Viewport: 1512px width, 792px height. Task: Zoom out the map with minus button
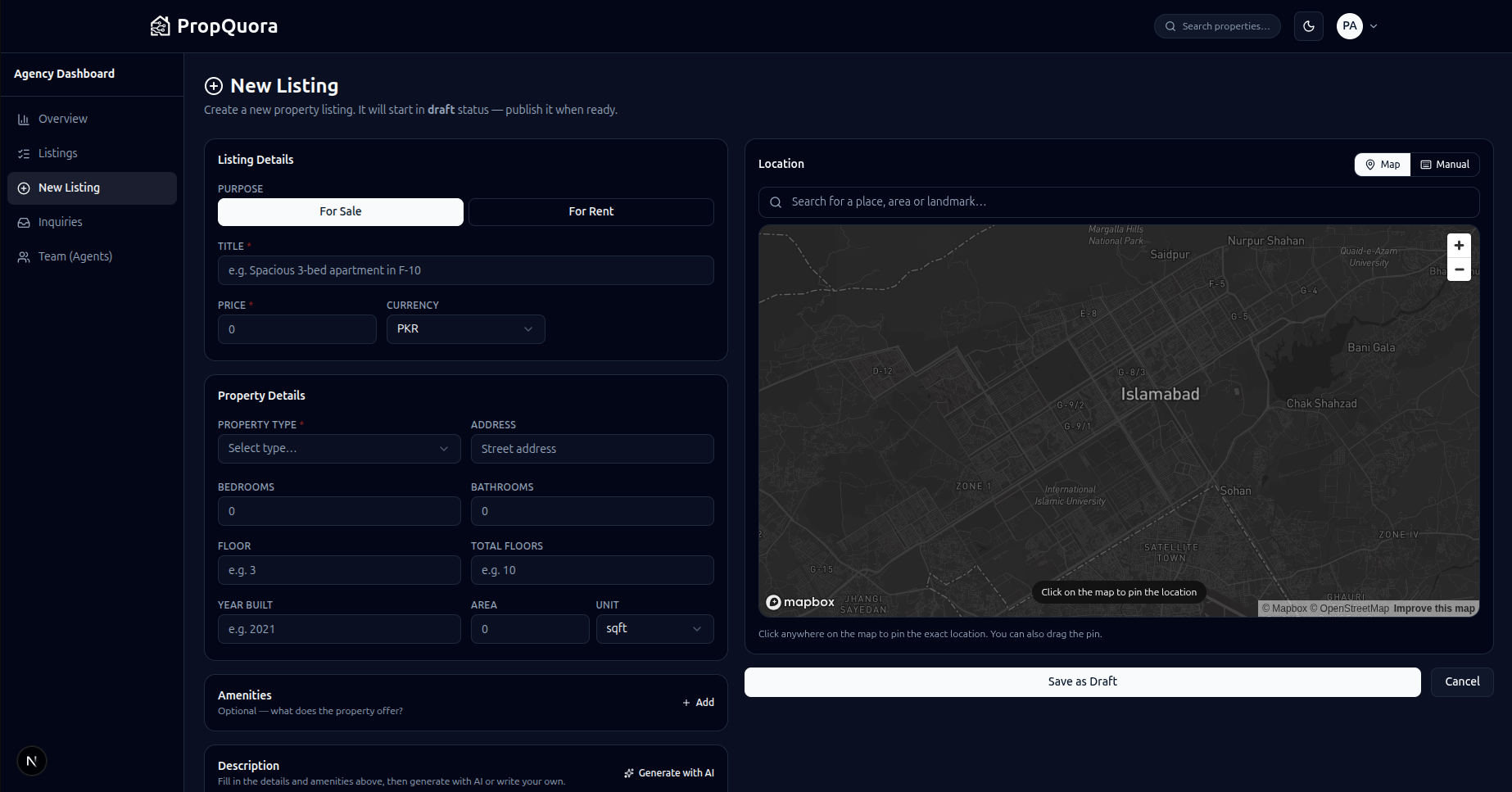[x=1459, y=269]
